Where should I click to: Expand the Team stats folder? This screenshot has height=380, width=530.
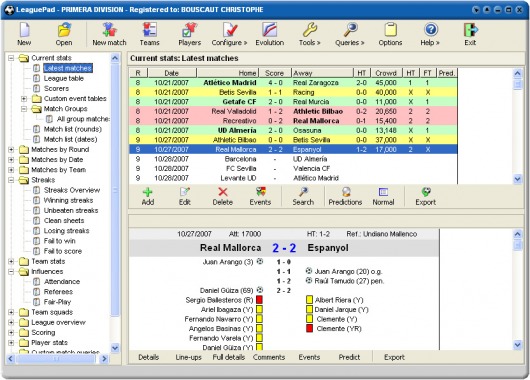coord(11,261)
